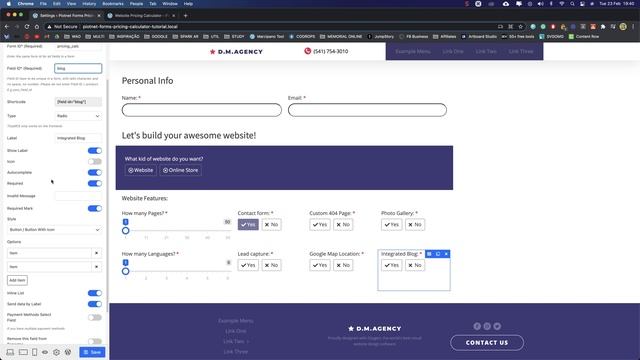Image resolution: width=640 pixels, height=360 pixels.
Task: Select Yes for Google Map Location
Action: [x=320, y=265]
